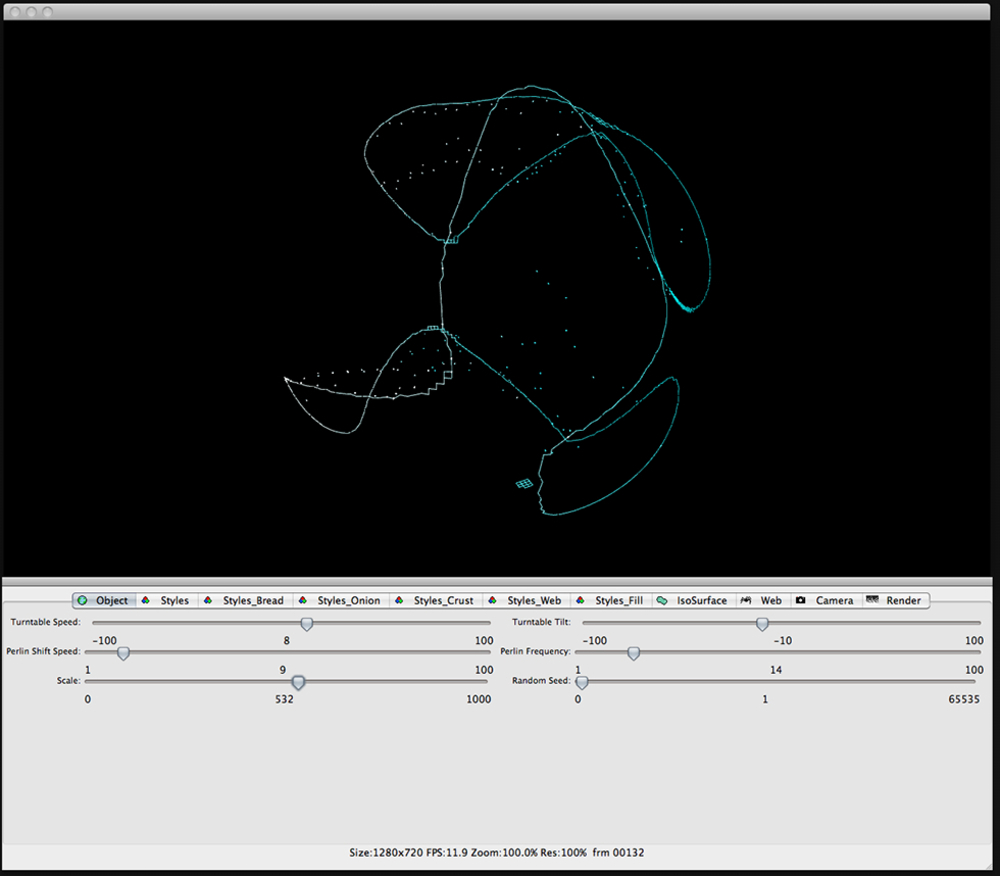This screenshot has width=1000, height=876.
Task: Click the Scale value 532
Action: [x=284, y=699]
